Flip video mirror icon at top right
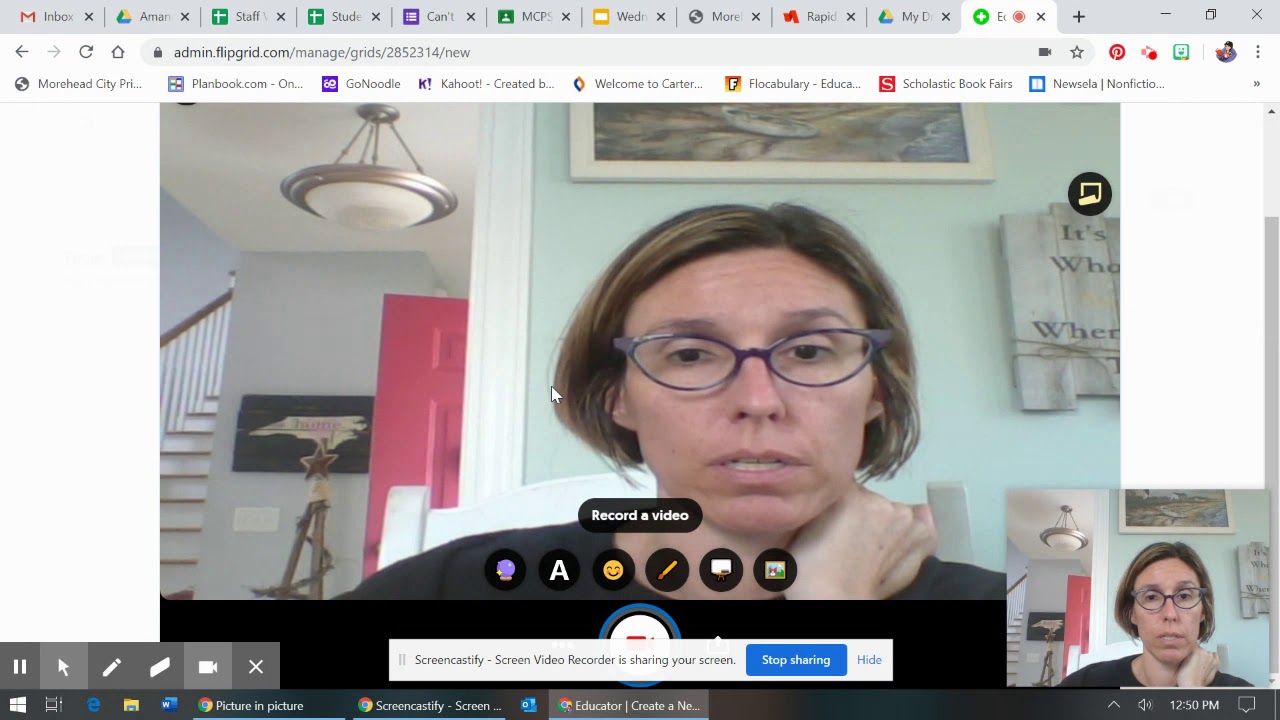 click(x=1090, y=194)
